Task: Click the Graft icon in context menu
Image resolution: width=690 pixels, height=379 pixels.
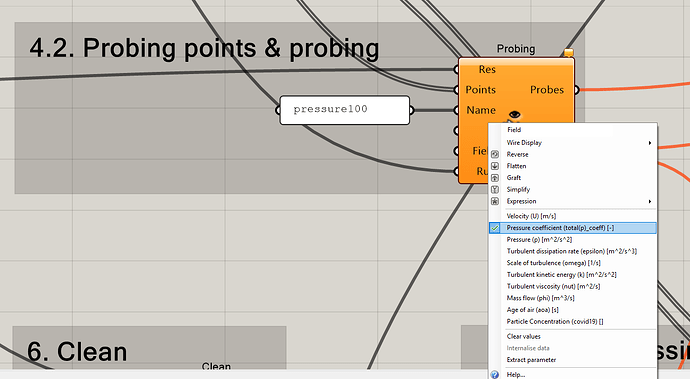Action: [x=495, y=178]
